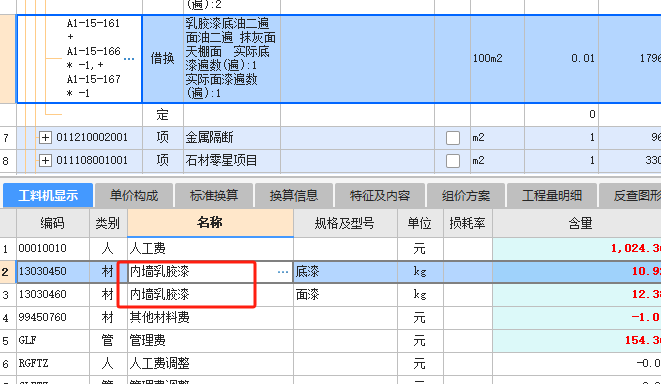661x384 pixels.
Task: Select the 其他材料费 name cell
Action: point(210,317)
